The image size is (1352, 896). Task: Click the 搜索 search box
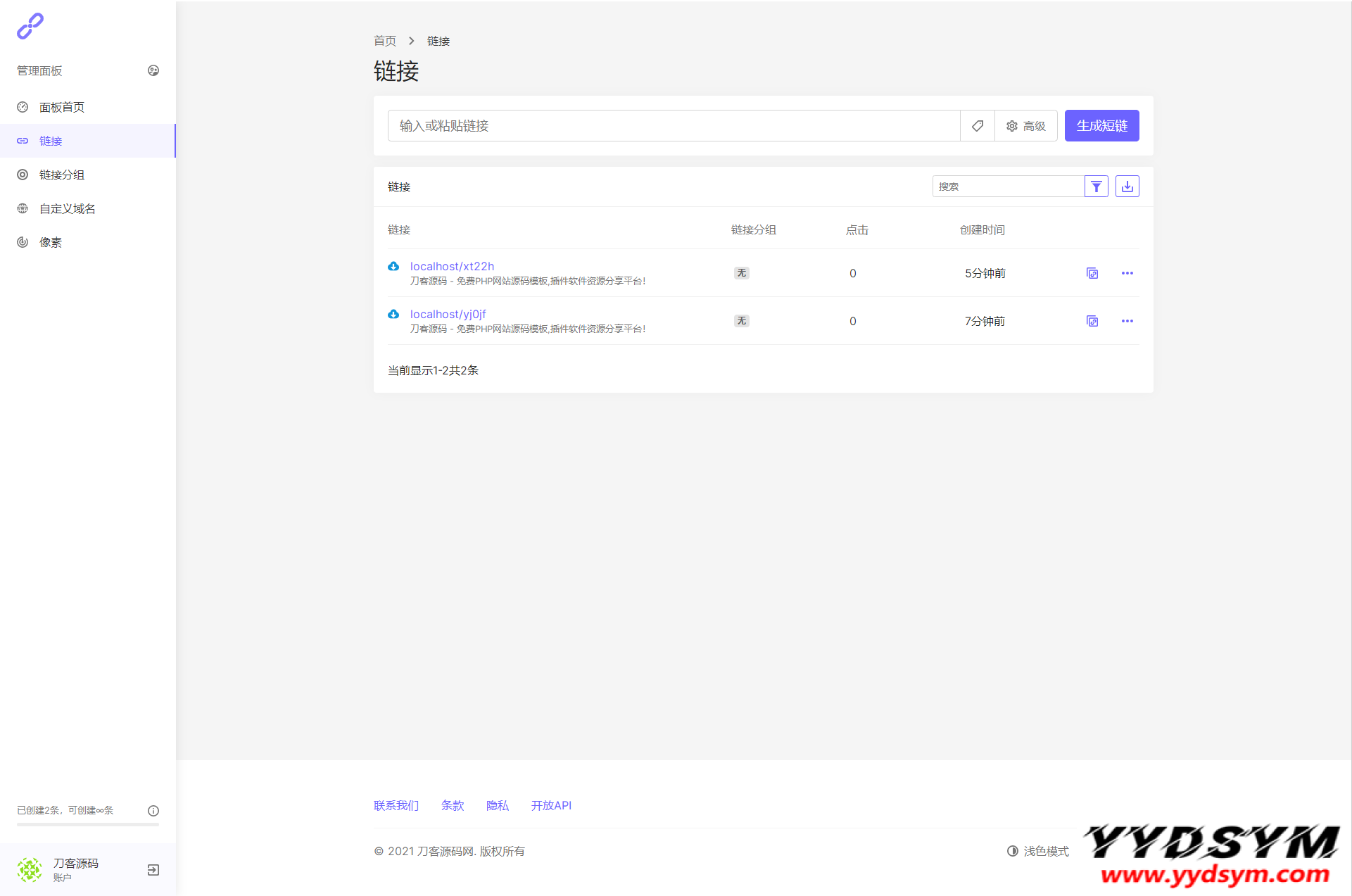coord(1007,187)
